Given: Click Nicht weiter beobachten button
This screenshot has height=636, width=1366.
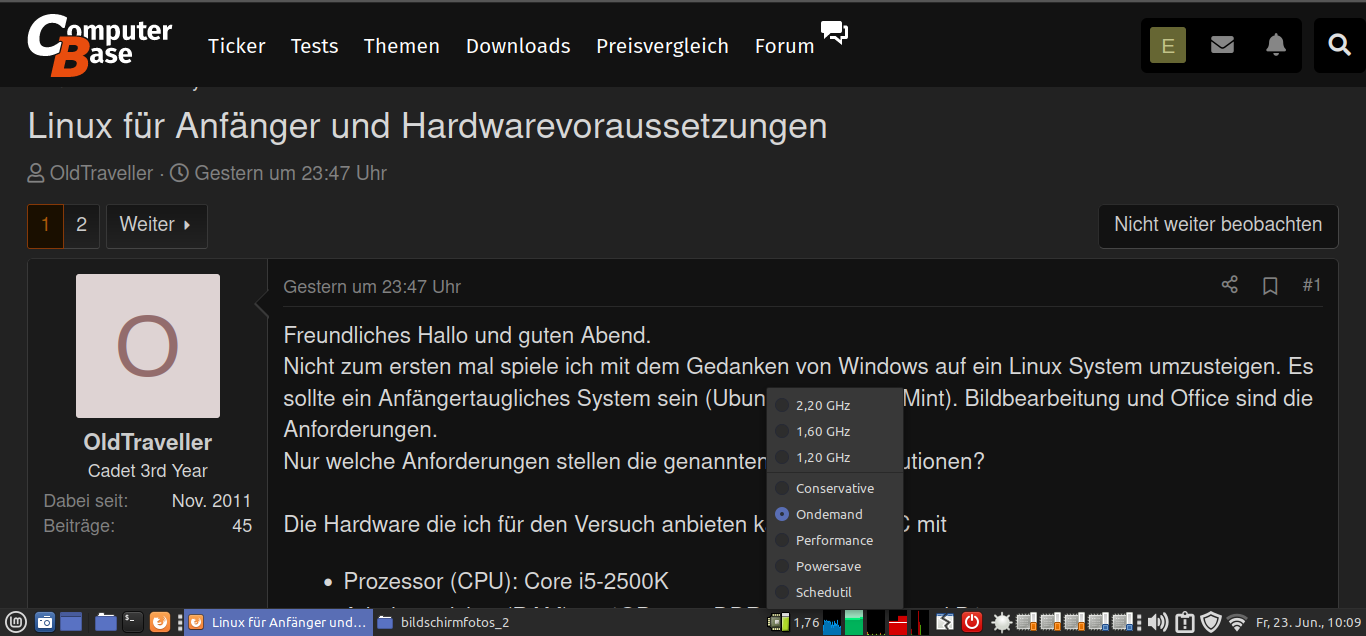Looking at the screenshot, I should (x=1218, y=225).
